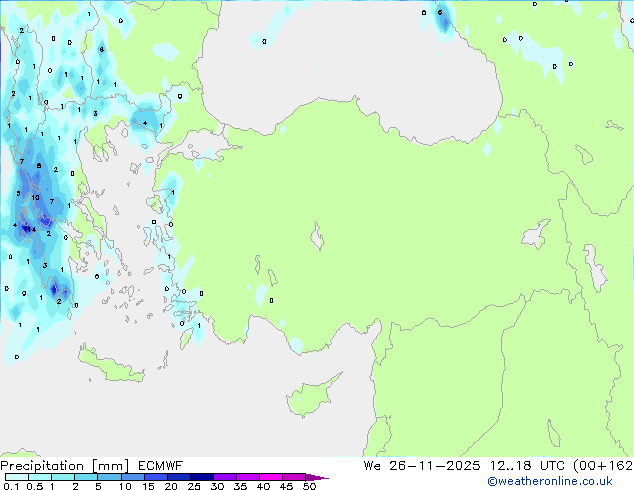634x490 pixels.
Task: Click the '50' legend tick label
Action: pos(309,486)
